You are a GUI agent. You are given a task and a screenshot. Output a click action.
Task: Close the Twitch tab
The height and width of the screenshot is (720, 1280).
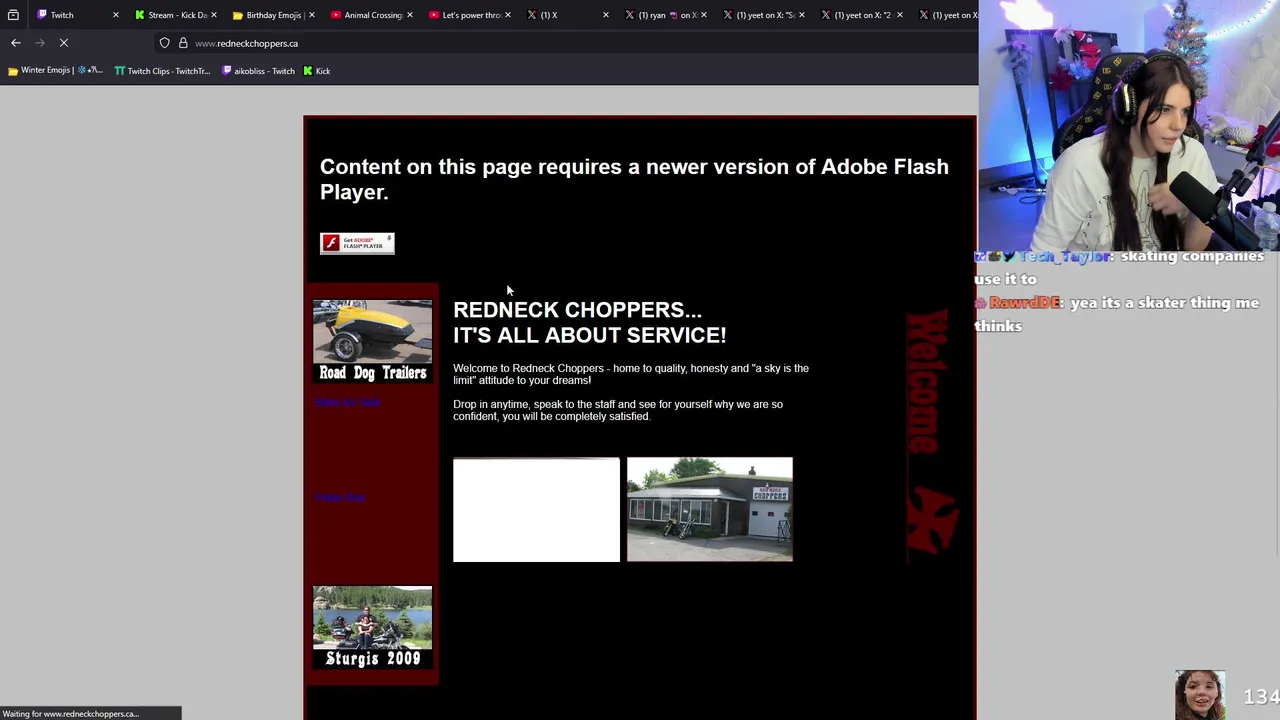pyautogui.click(x=116, y=15)
